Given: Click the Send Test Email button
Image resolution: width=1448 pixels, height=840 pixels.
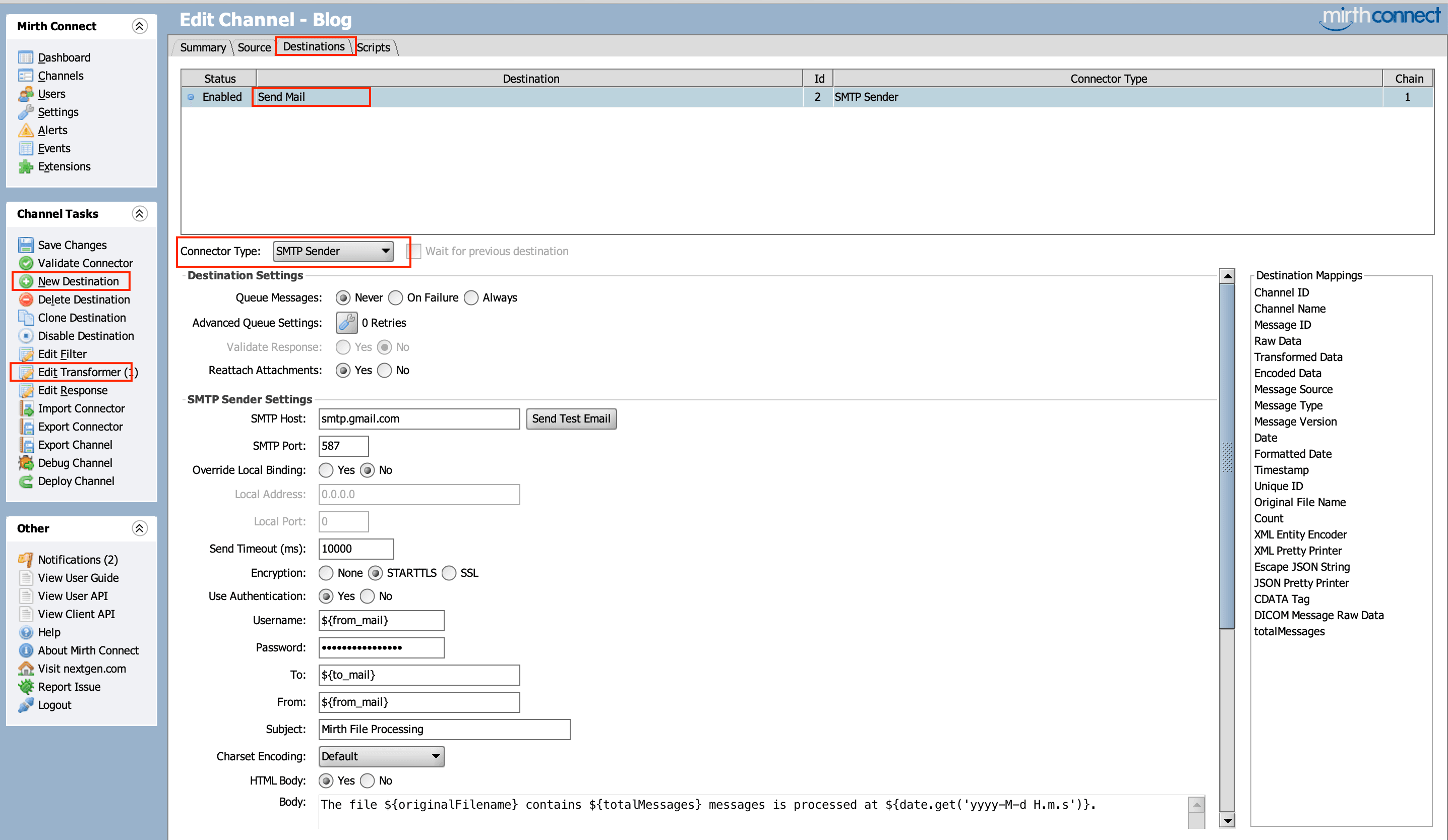Looking at the screenshot, I should coord(571,419).
